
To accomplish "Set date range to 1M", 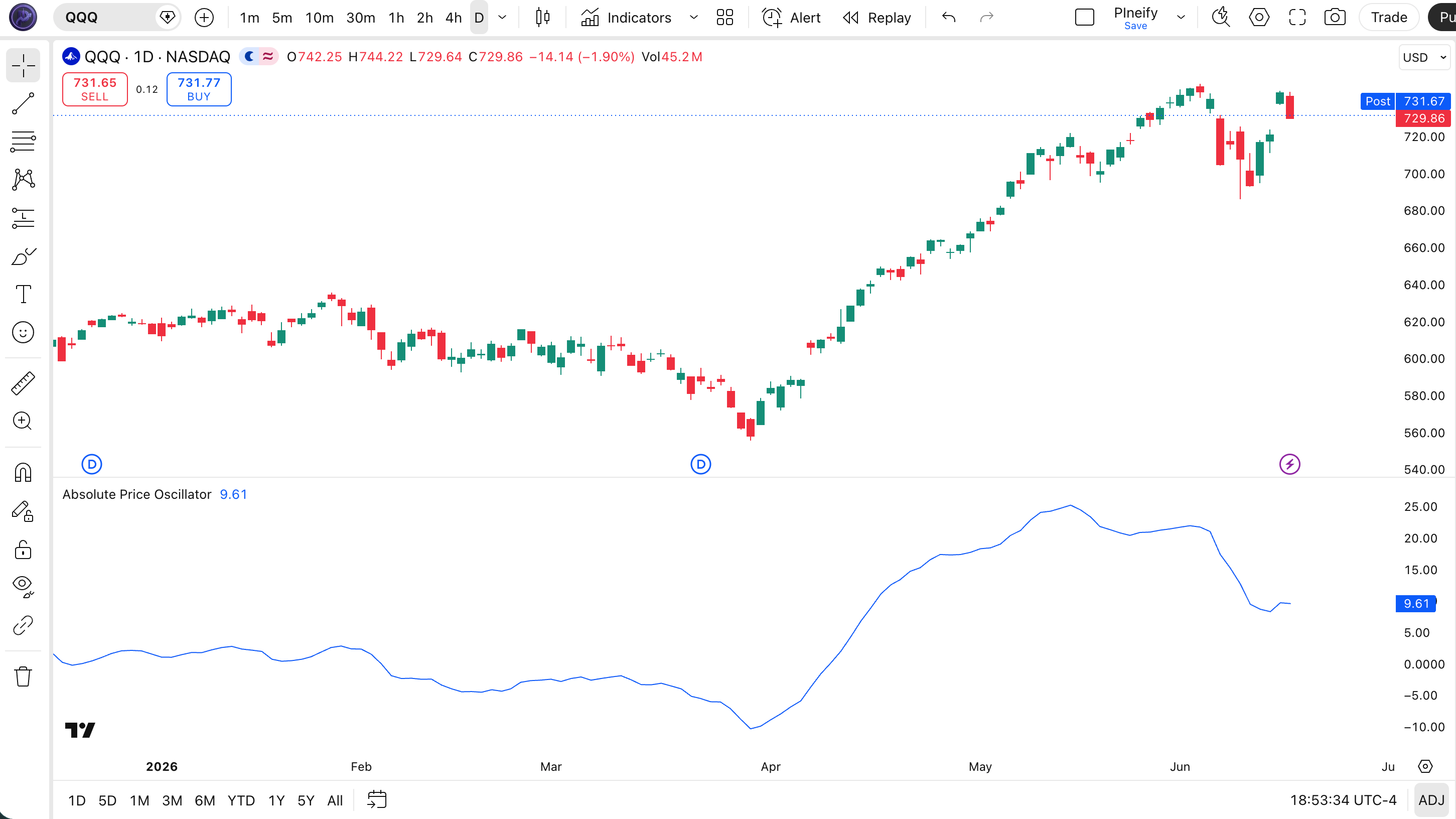I will tap(139, 800).
